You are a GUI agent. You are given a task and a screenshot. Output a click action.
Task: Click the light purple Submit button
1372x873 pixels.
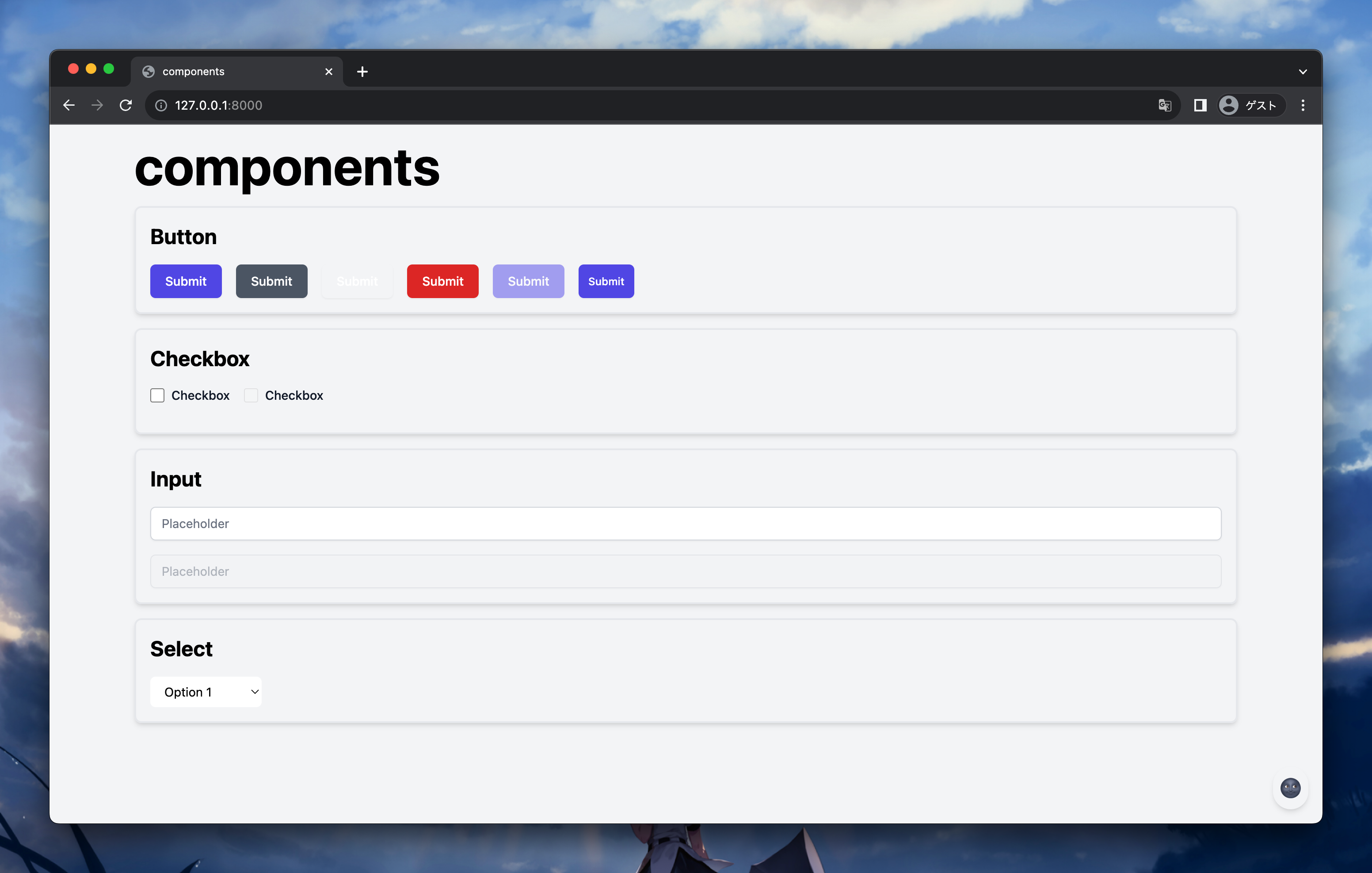pos(528,281)
